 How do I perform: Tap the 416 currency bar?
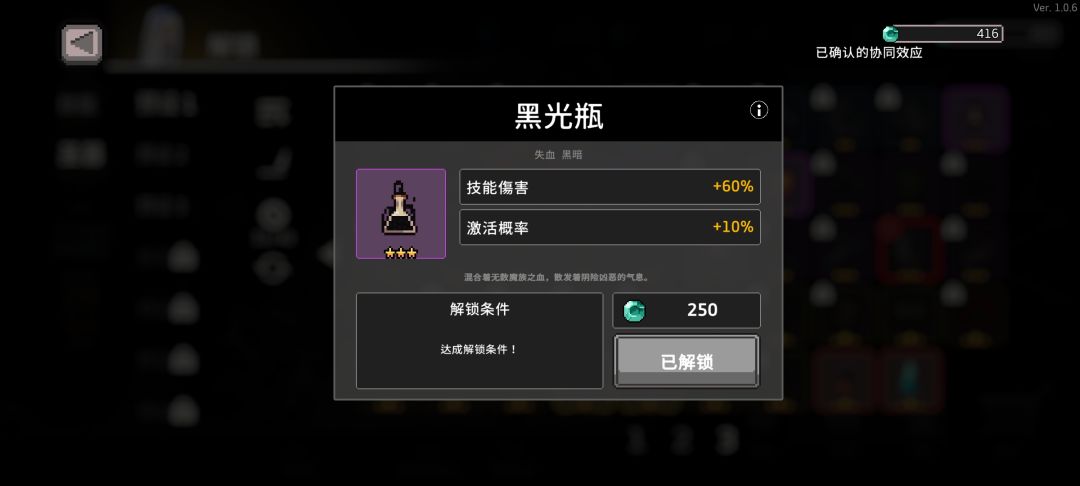tap(942, 34)
